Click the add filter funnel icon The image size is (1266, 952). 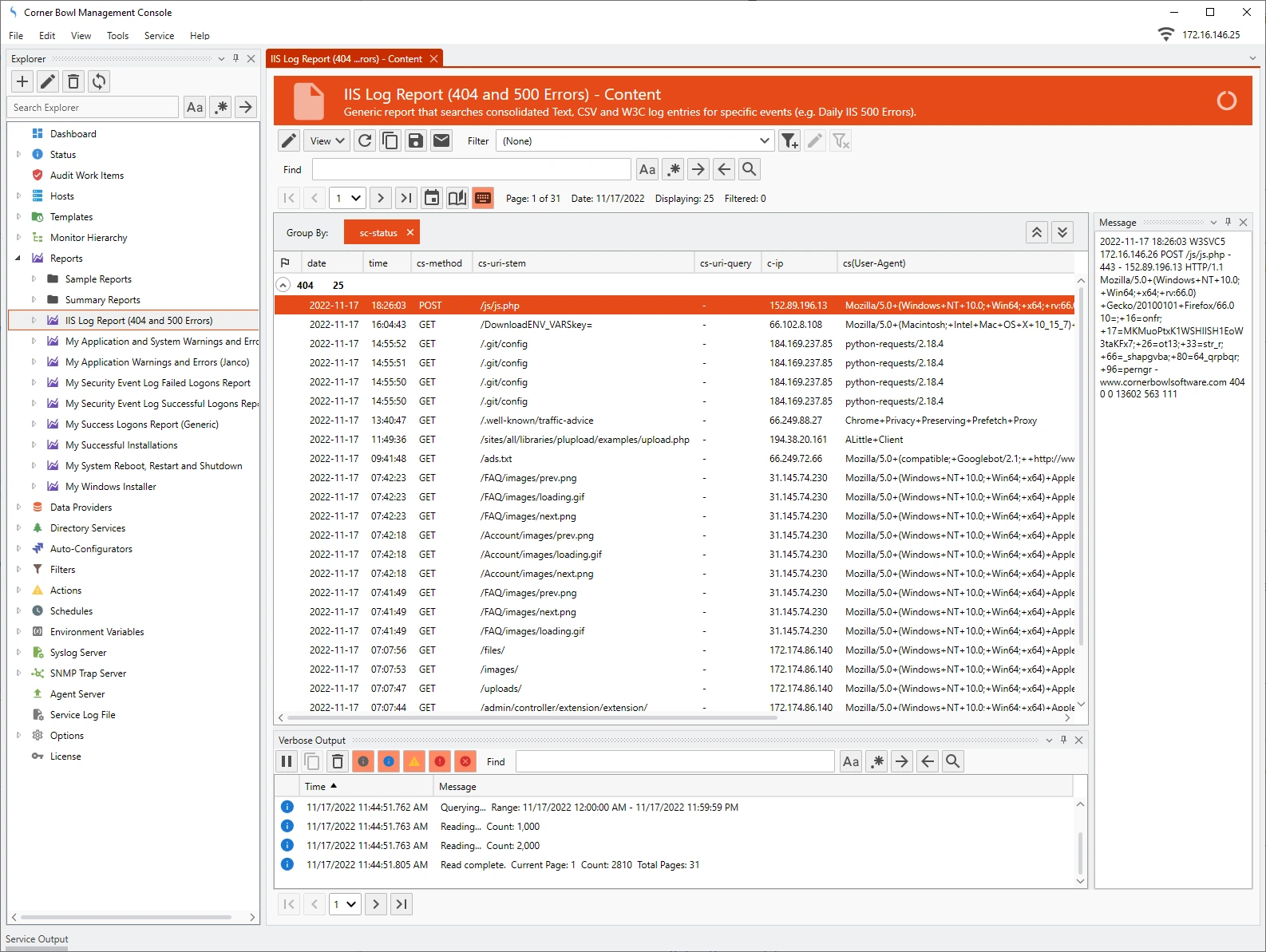(789, 141)
